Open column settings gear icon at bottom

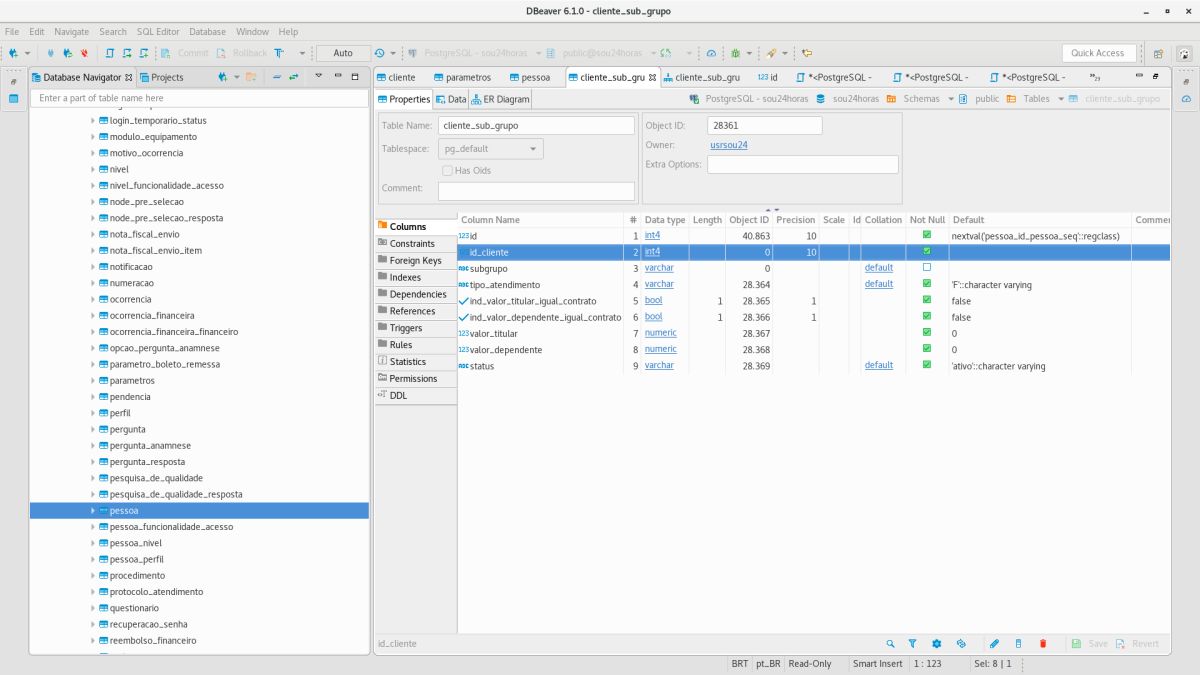(x=937, y=644)
